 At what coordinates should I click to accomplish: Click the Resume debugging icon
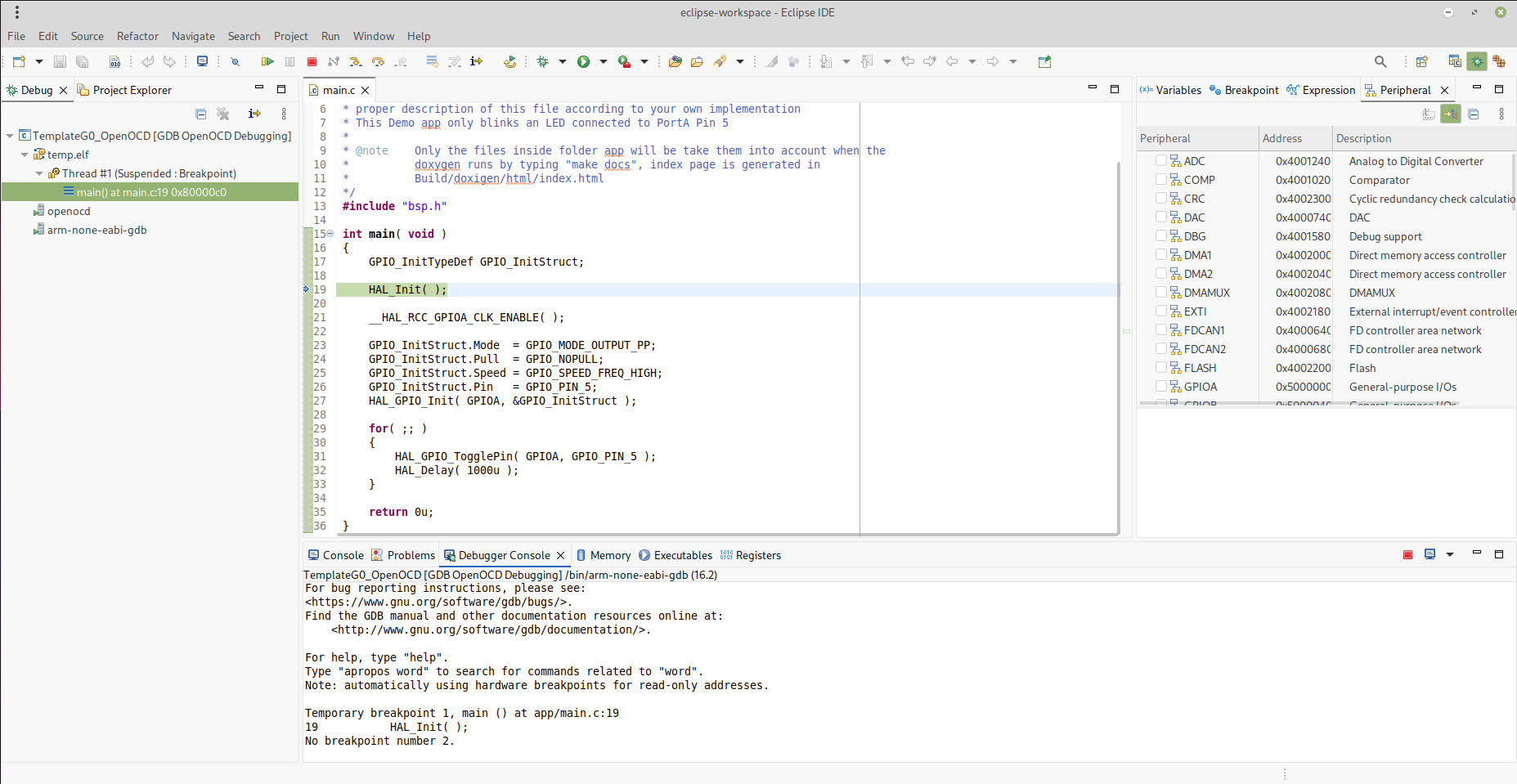(x=267, y=61)
